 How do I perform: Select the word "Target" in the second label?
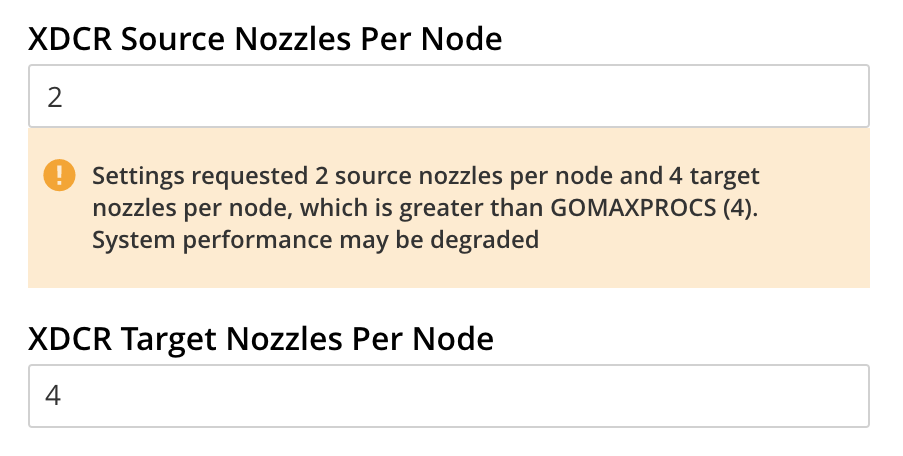coord(173,339)
